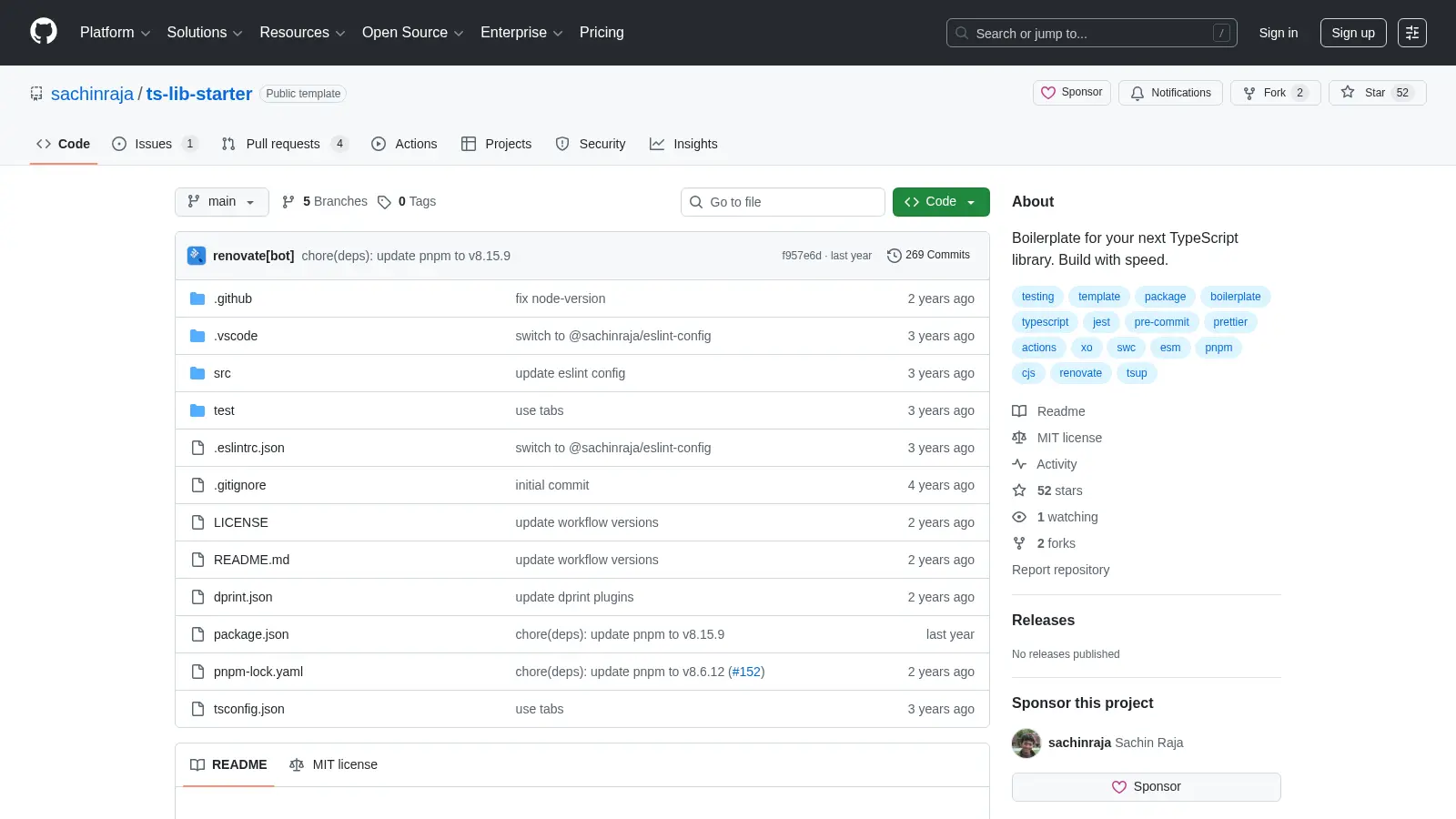Switch to the Pull requests tab
The height and width of the screenshot is (819, 1456).
(x=285, y=144)
